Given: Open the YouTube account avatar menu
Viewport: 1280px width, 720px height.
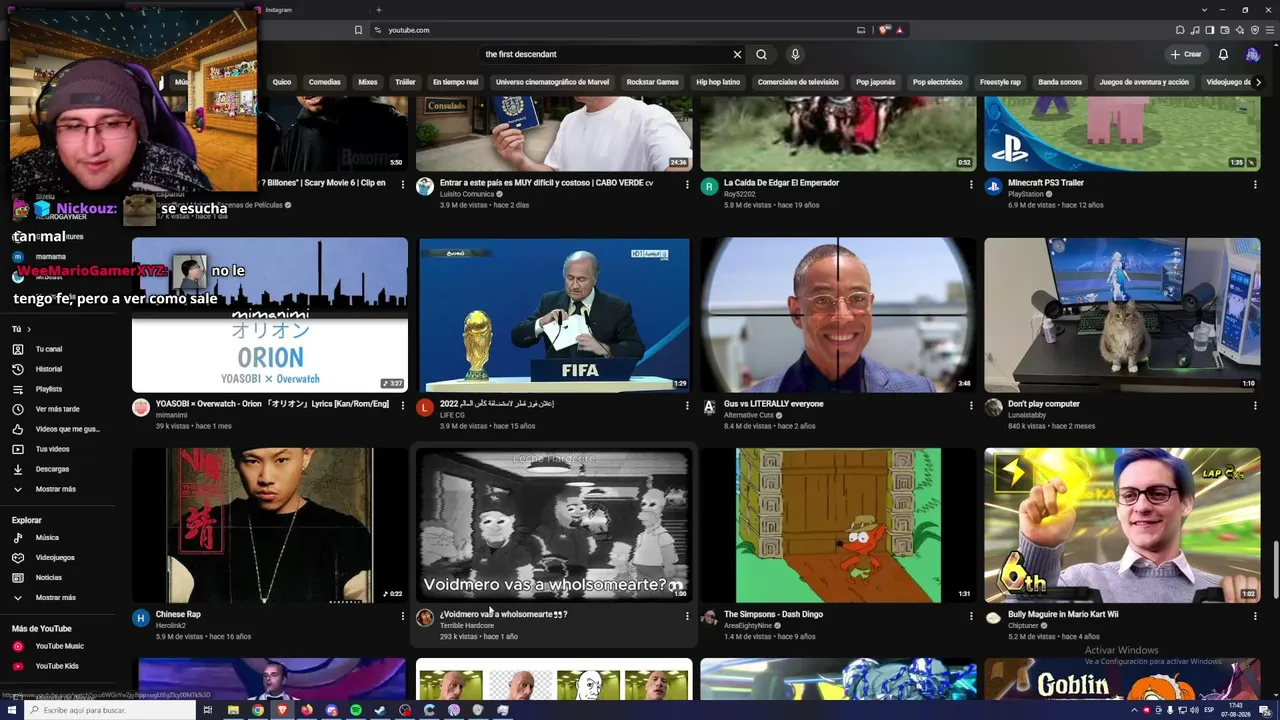Looking at the screenshot, I should (1252, 54).
